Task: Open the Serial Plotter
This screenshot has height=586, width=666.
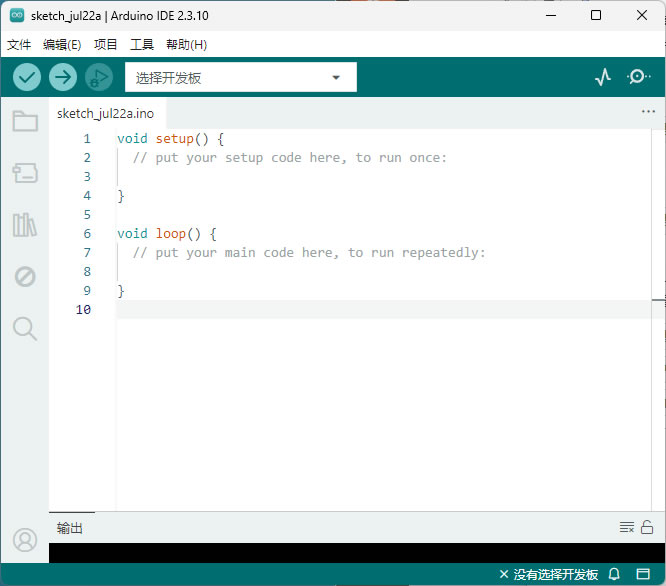Action: tap(603, 77)
